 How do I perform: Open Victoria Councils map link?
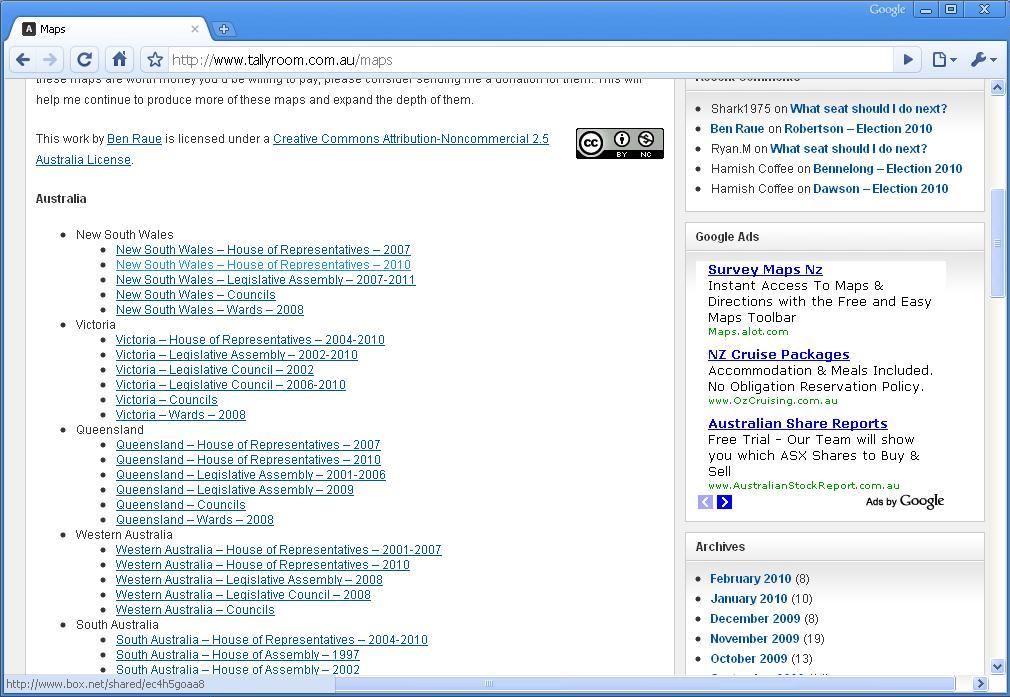tap(167, 399)
